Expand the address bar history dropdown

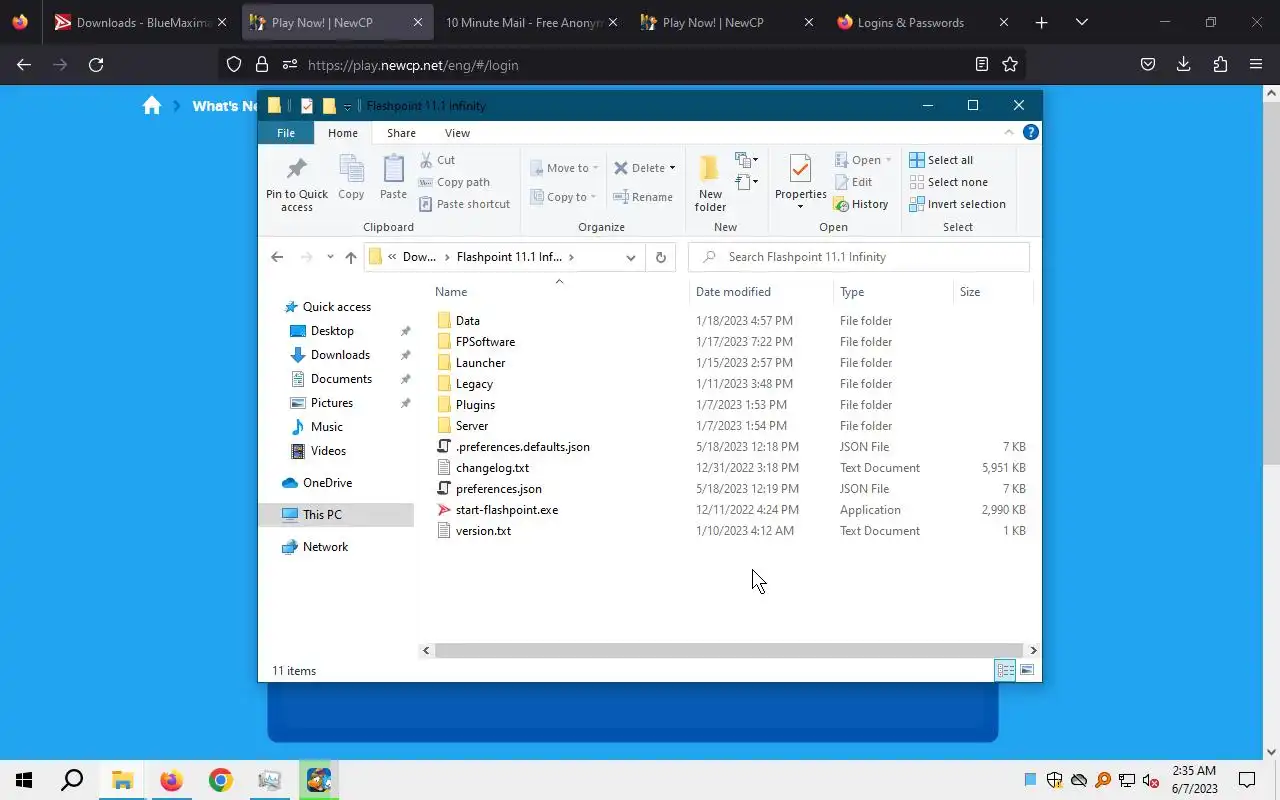[630, 257]
